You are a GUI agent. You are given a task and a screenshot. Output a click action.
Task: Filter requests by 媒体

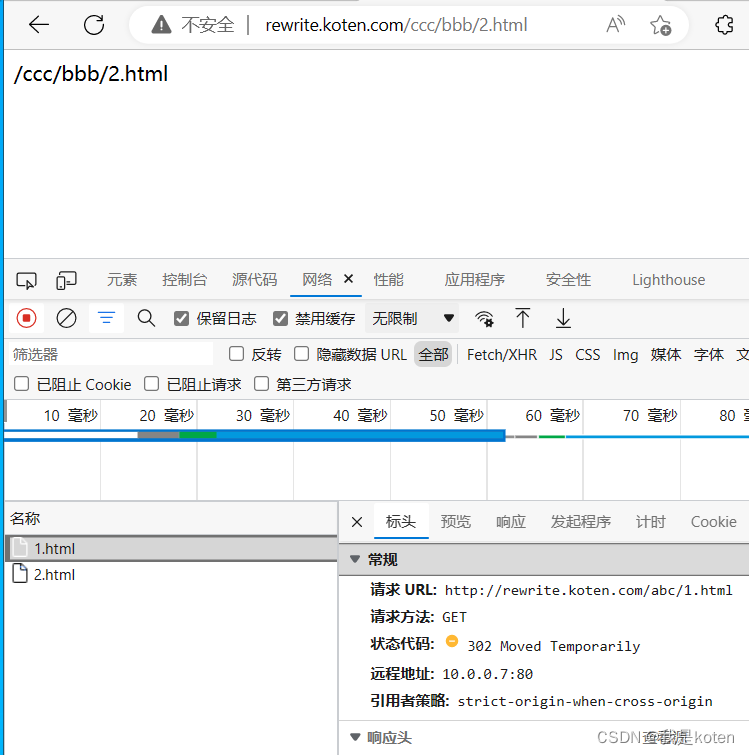pyautogui.click(x=666, y=355)
